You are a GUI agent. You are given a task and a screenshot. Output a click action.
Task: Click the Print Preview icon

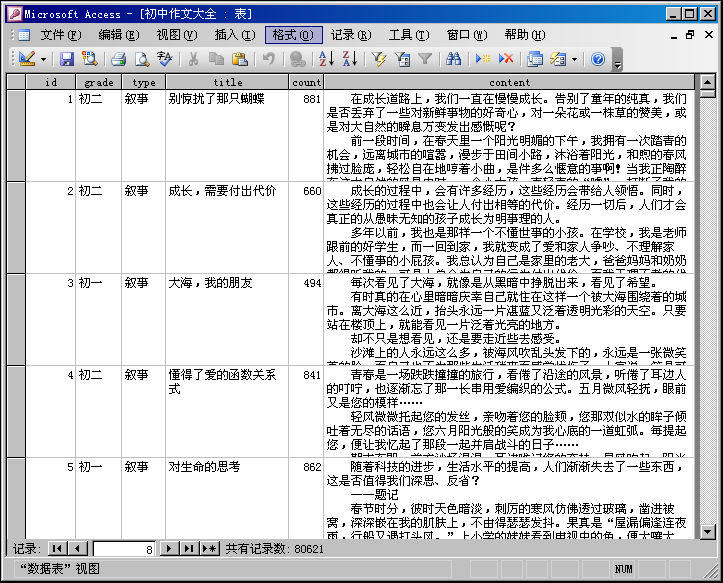(142, 59)
